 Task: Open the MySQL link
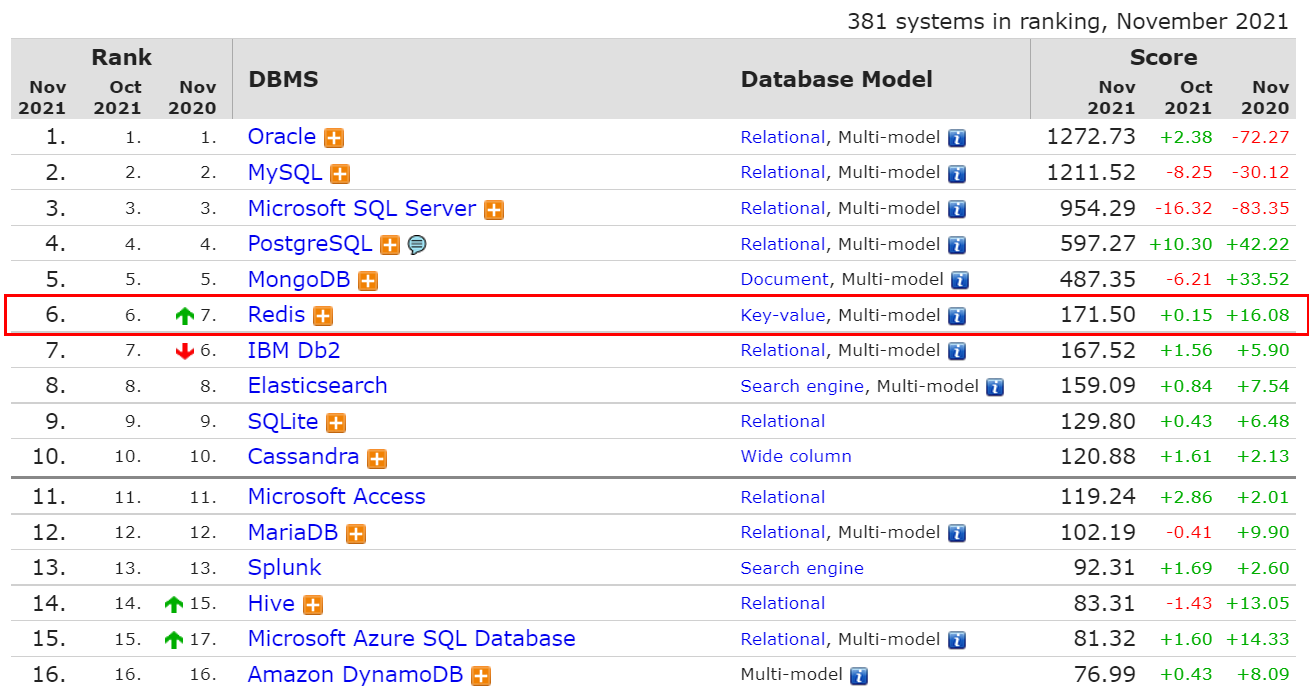285,173
